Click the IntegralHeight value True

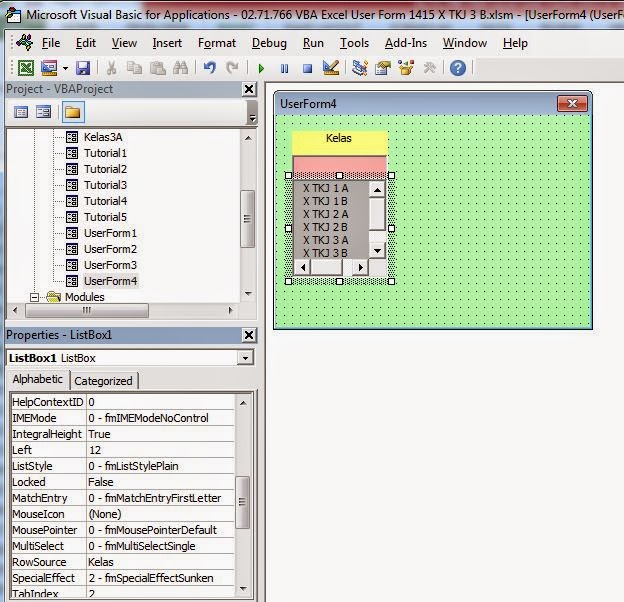pyautogui.click(x=160, y=434)
